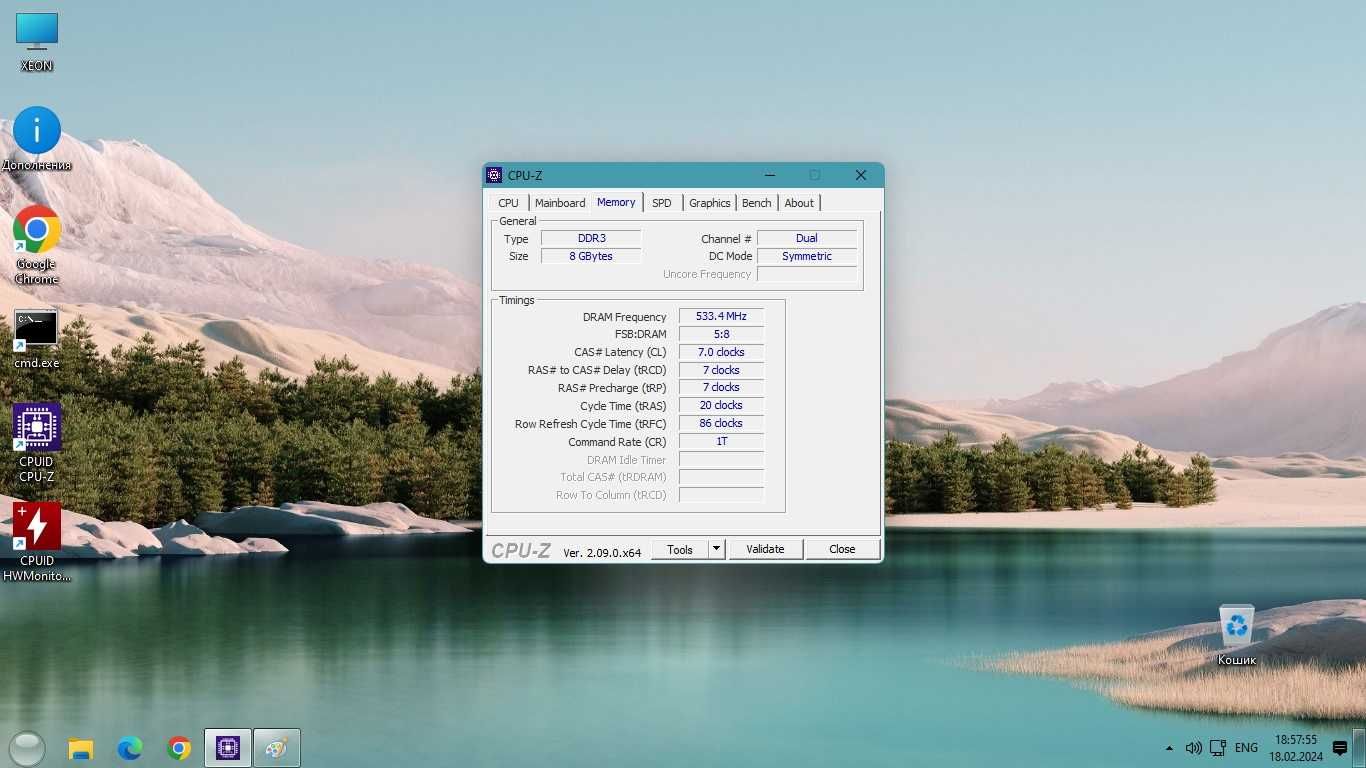
Task: Switch the ENG input language
Action: 1246,748
